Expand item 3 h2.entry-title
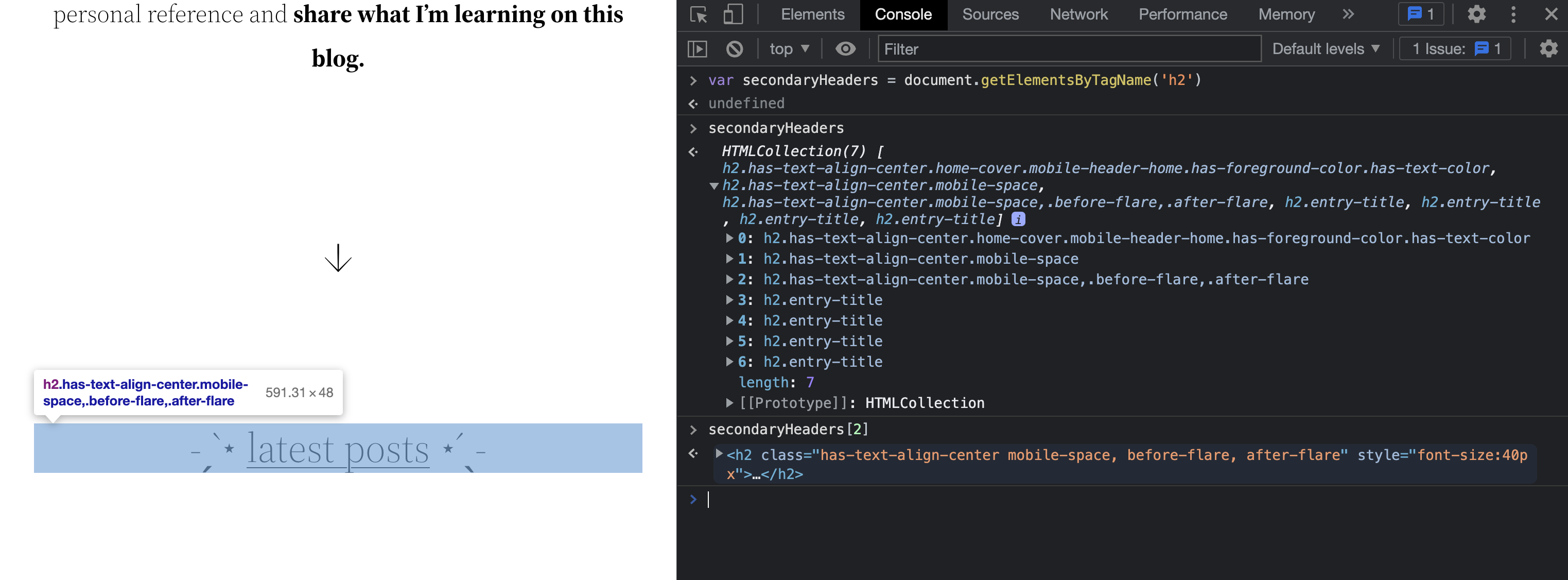Image resolution: width=1568 pixels, height=580 pixels. 728,300
